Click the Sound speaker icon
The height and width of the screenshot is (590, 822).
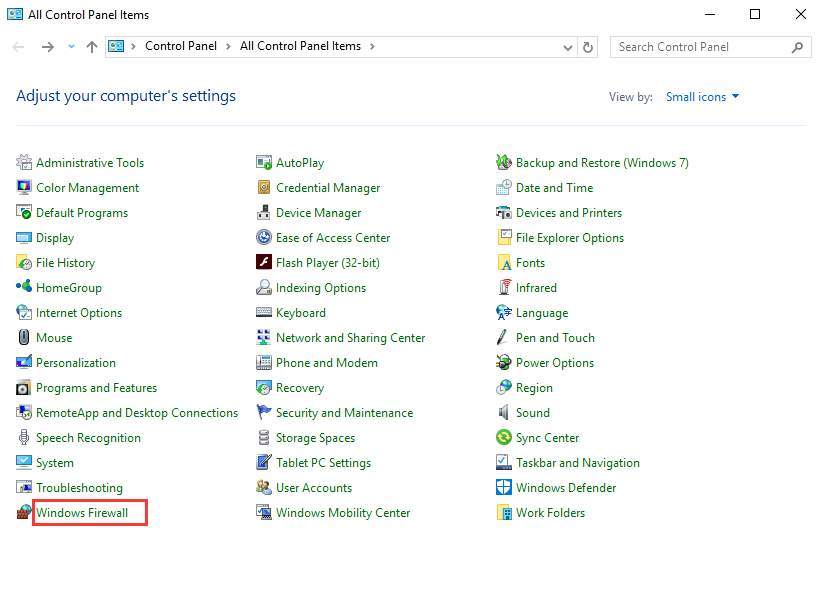point(504,413)
